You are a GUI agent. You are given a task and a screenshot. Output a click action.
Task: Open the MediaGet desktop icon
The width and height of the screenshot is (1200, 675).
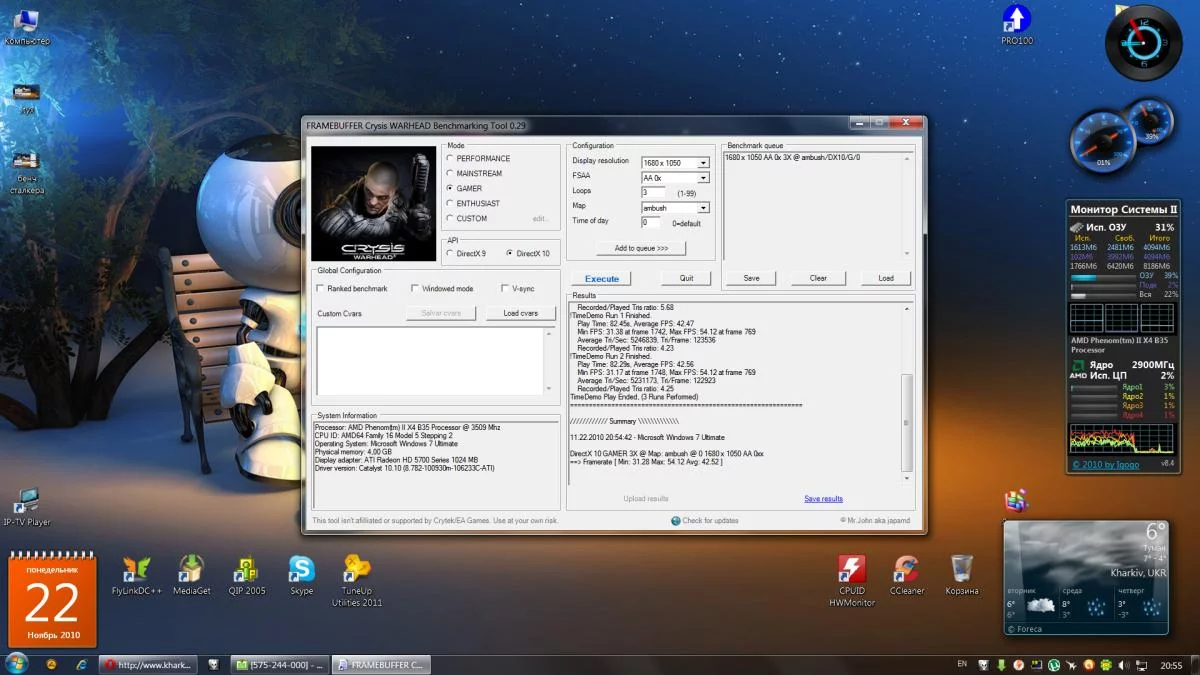point(191,569)
